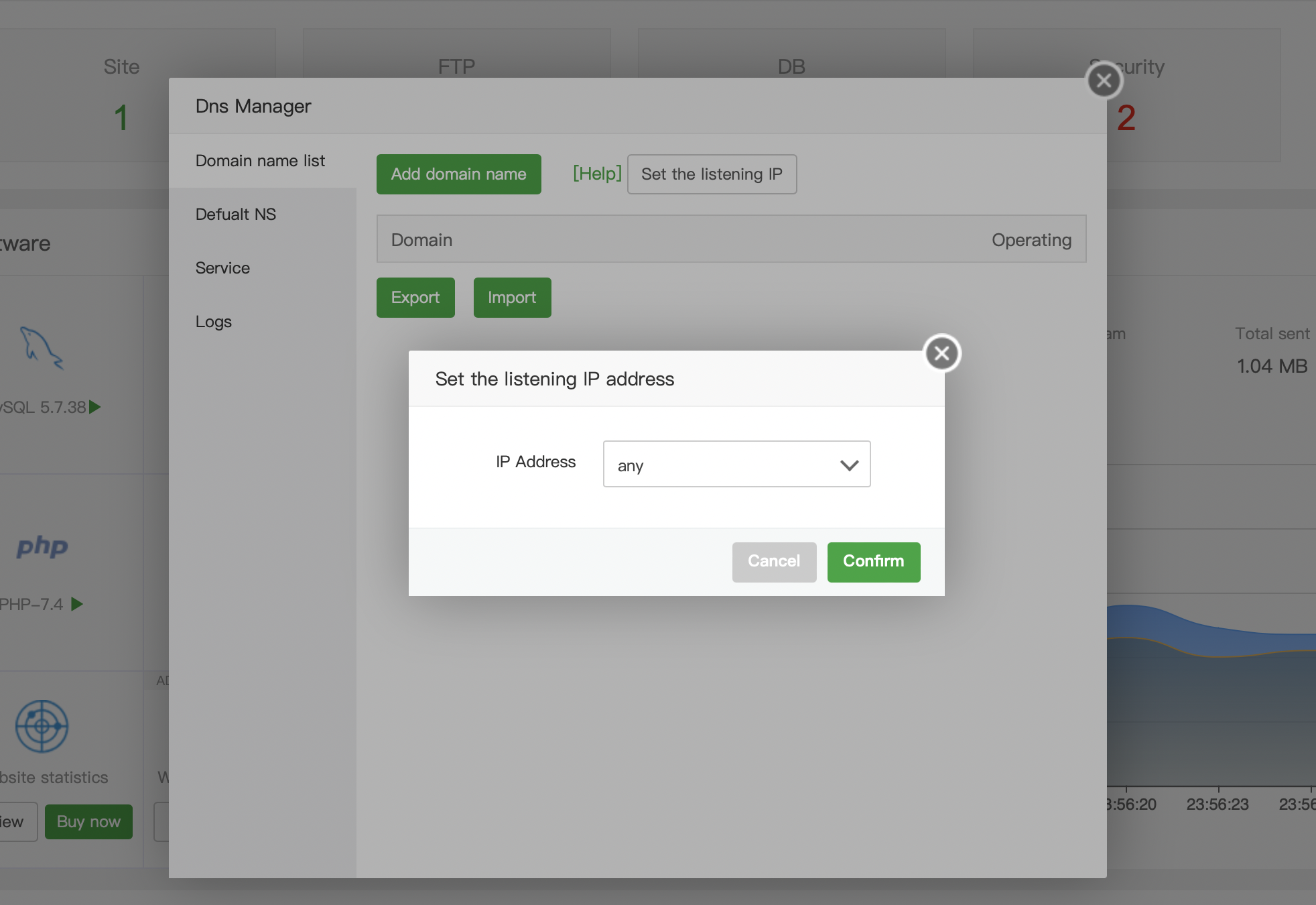Export the domain list
The height and width of the screenshot is (905, 1316).
click(x=415, y=298)
